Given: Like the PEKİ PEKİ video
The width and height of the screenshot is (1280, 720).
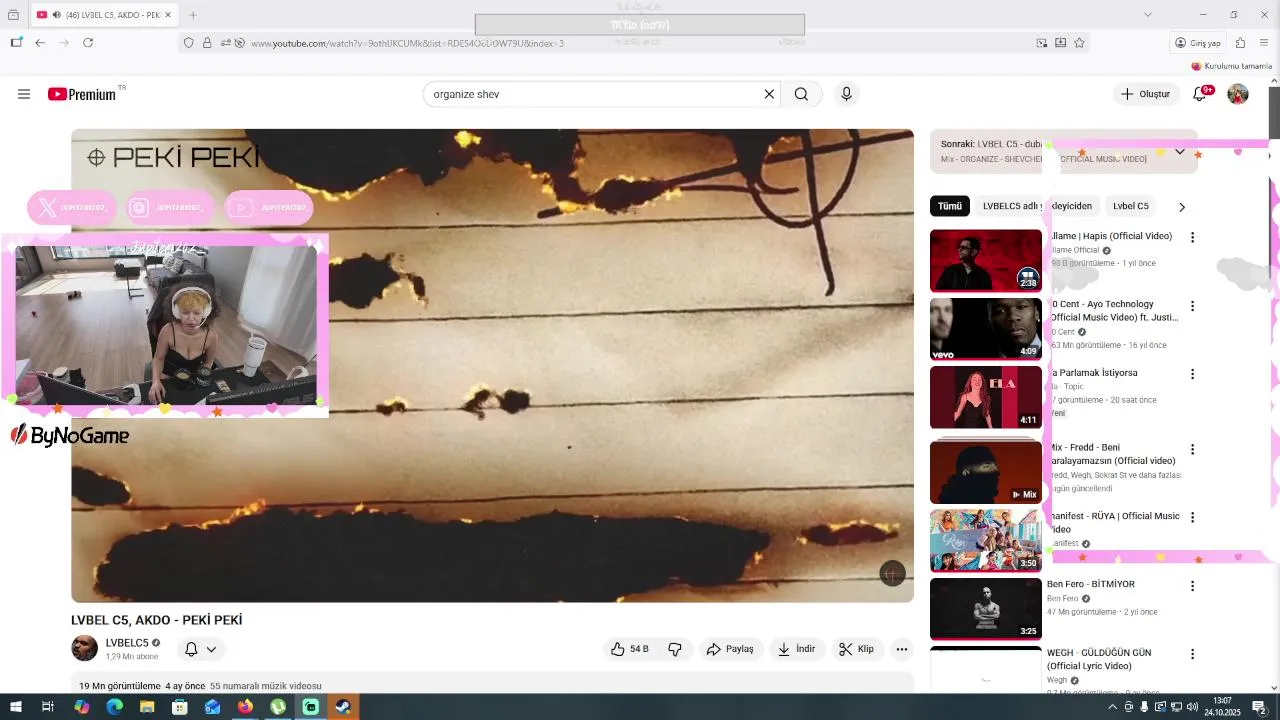Looking at the screenshot, I should [630, 649].
